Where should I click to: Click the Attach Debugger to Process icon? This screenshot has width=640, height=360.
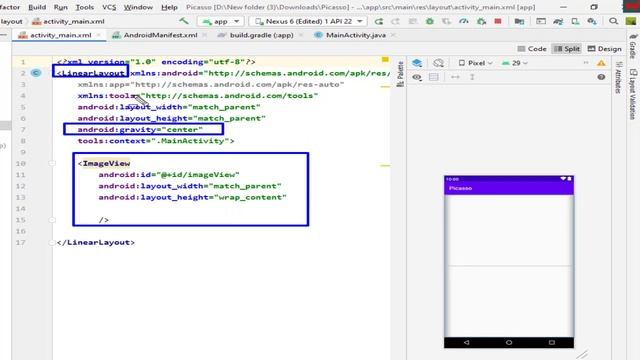coord(481,21)
